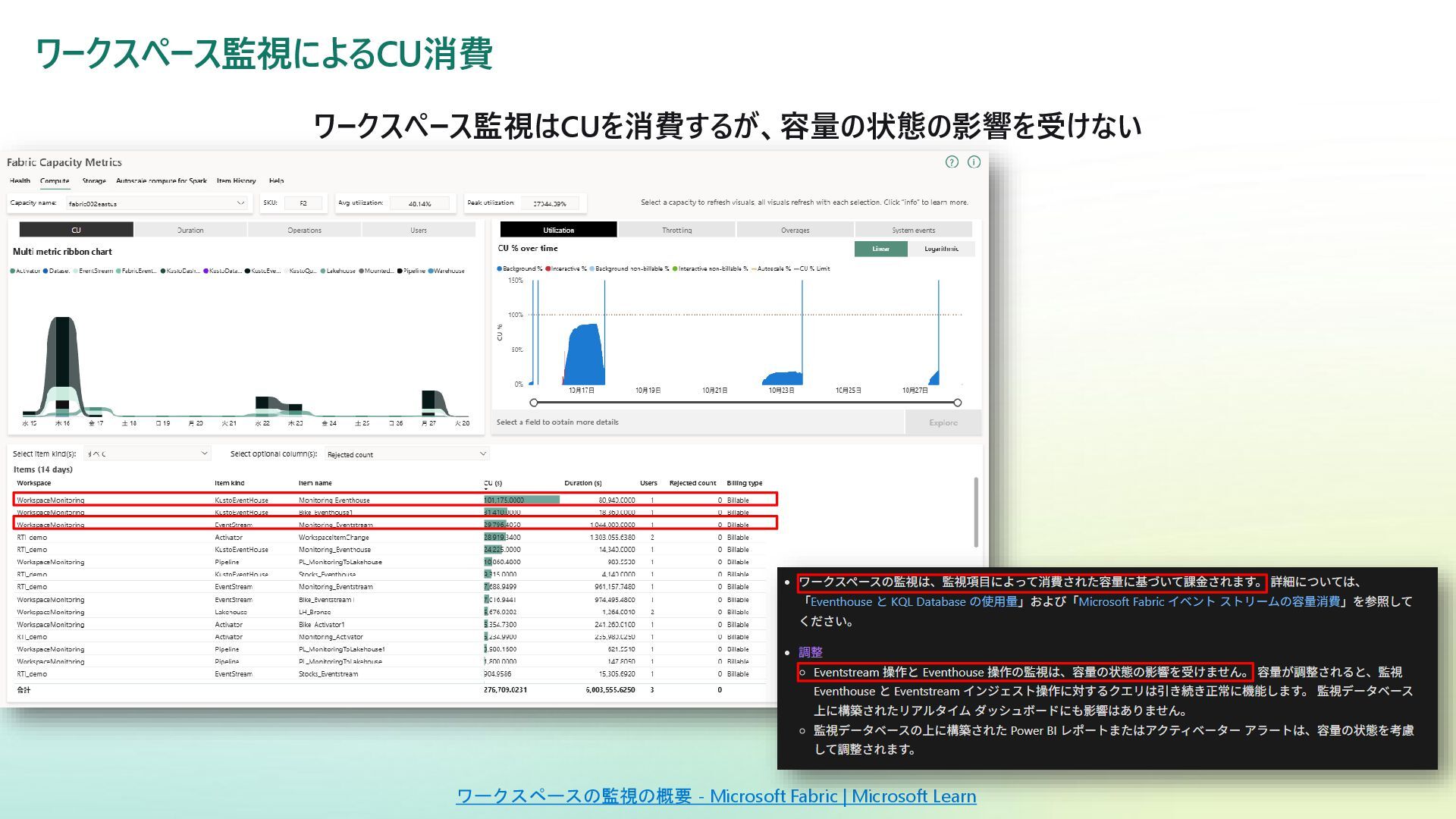Click the info circle icon
This screenshot has width=1456, height=819.
[974, 162]
